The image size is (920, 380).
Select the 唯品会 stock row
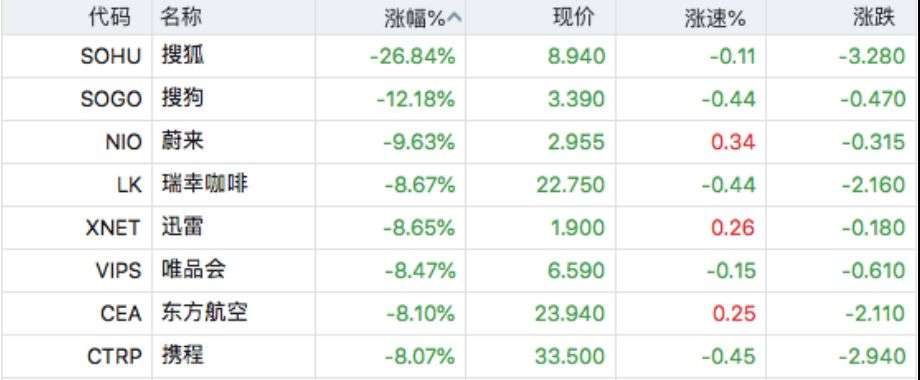(x=460, y=270)
